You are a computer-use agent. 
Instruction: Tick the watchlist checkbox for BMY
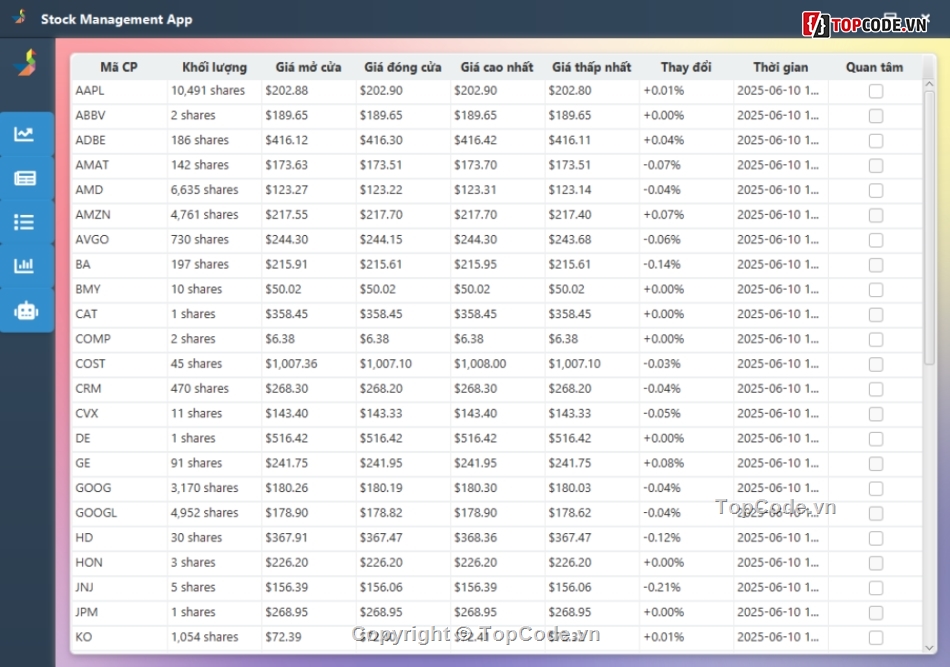(x=875, y=290)
